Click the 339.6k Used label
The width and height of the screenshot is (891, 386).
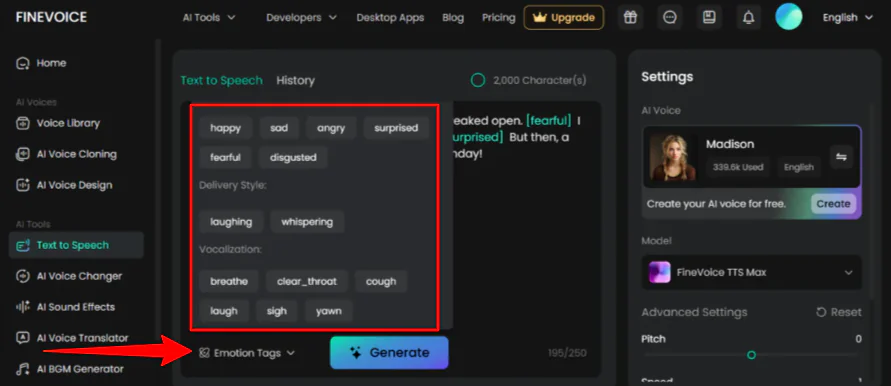coord(738,167)
